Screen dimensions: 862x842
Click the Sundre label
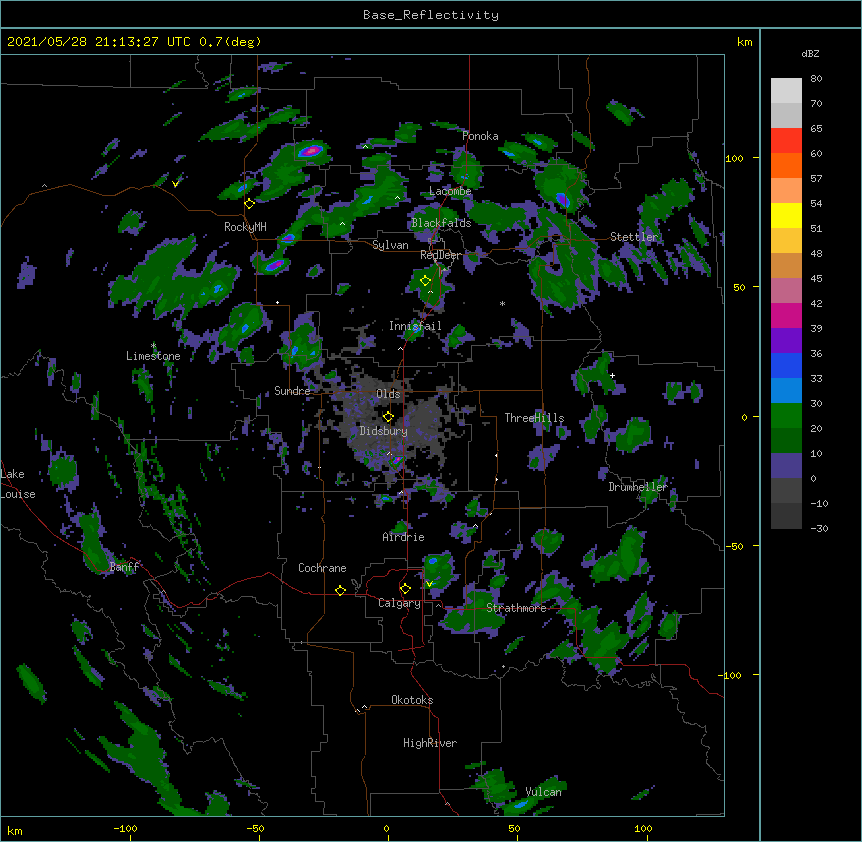point(292,391)
